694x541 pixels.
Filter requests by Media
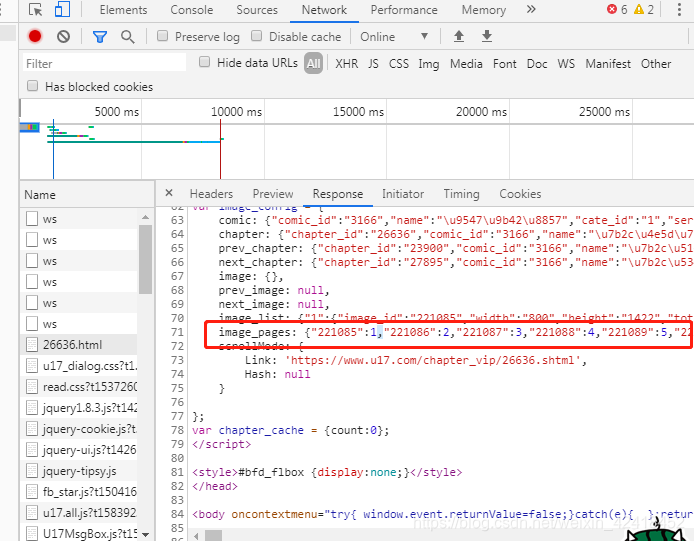(466, 64)
